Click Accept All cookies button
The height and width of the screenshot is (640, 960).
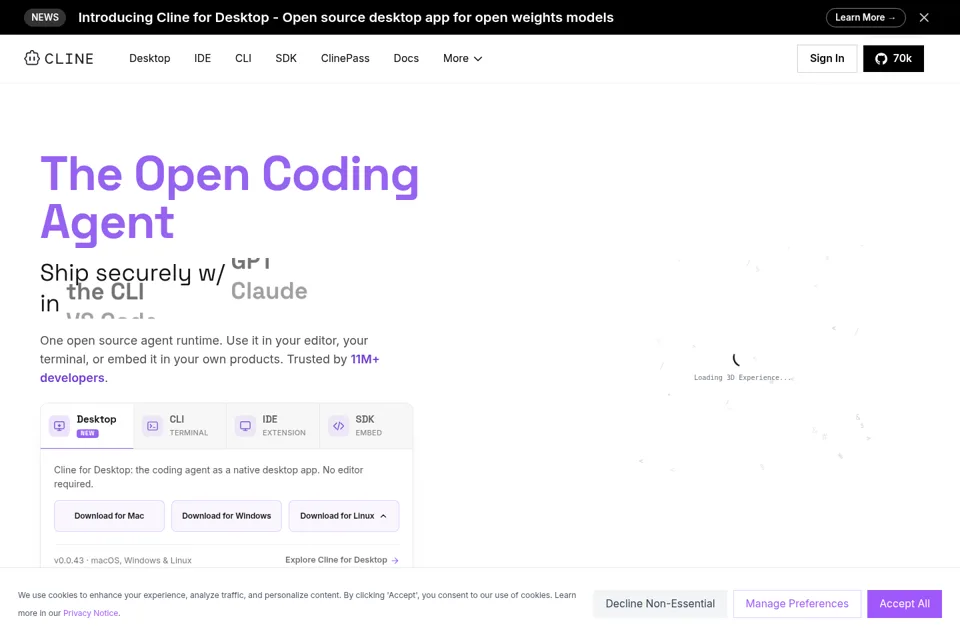click(x=904, y=604)
